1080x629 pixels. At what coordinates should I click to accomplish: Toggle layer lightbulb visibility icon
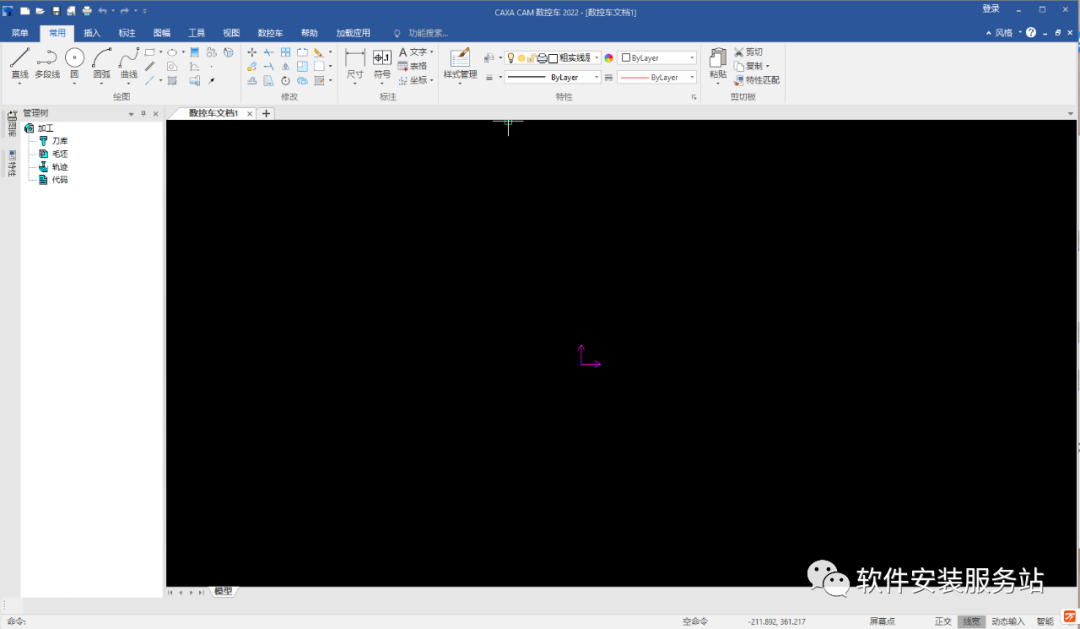(x=510, y=58)
